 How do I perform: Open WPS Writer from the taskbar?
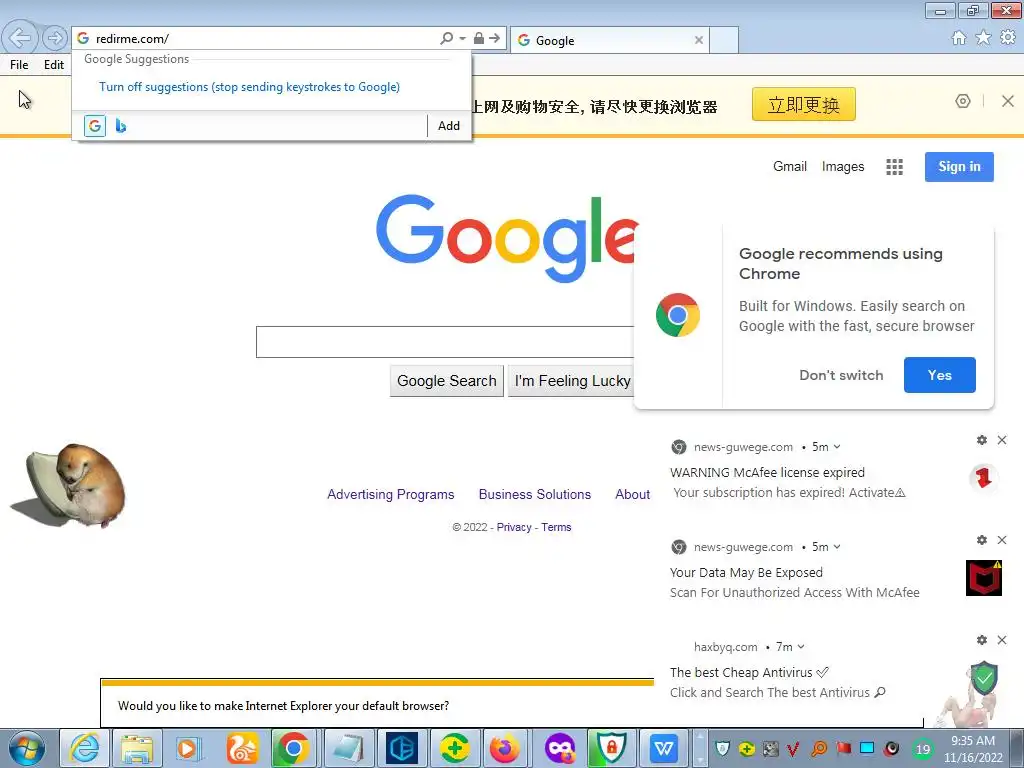pos(664,748)
